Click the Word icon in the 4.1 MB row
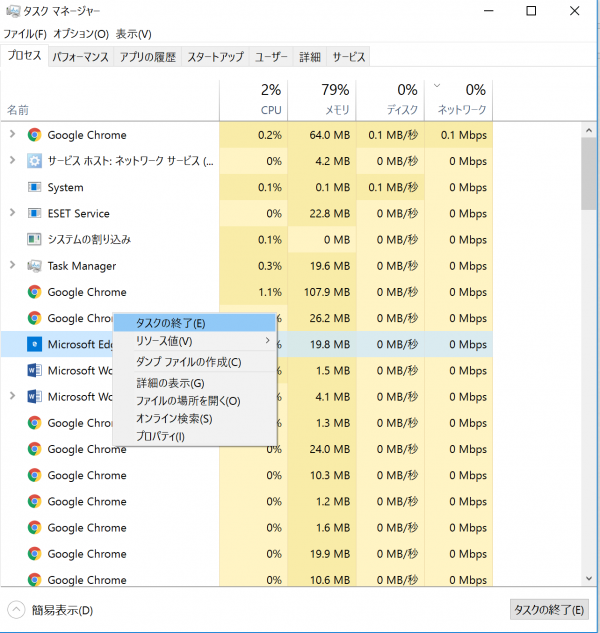 pos(34,397)
